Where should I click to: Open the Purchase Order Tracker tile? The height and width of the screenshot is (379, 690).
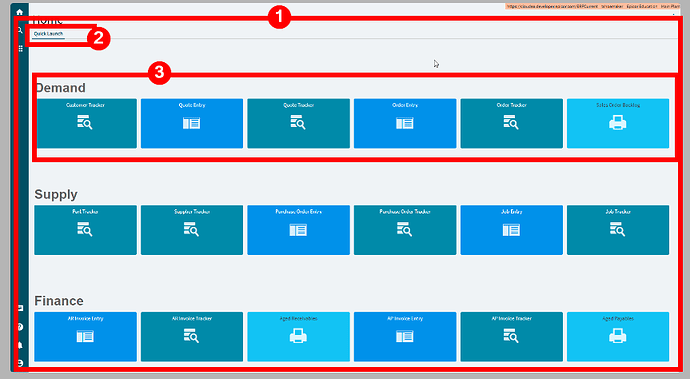(405, 230)
